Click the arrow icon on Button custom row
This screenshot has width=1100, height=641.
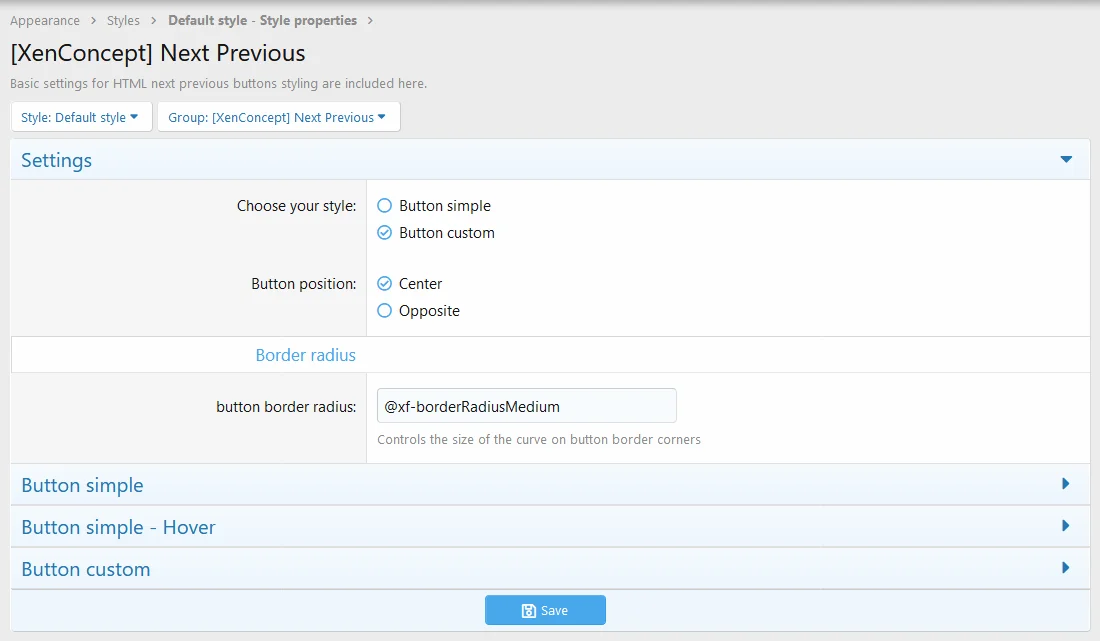[1066, 569]
